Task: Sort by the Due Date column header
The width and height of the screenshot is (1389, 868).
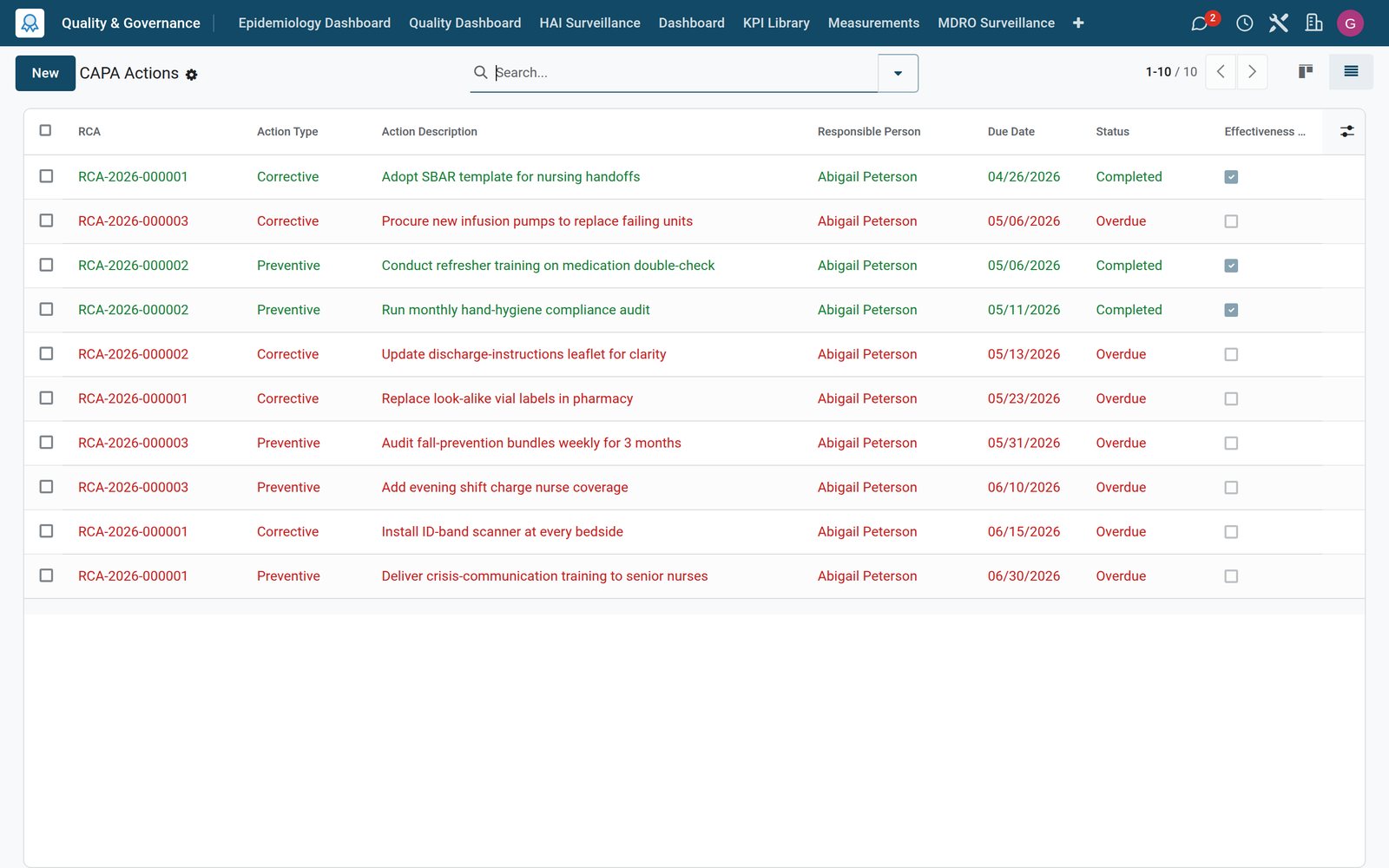Action: tap(1010, 132)
